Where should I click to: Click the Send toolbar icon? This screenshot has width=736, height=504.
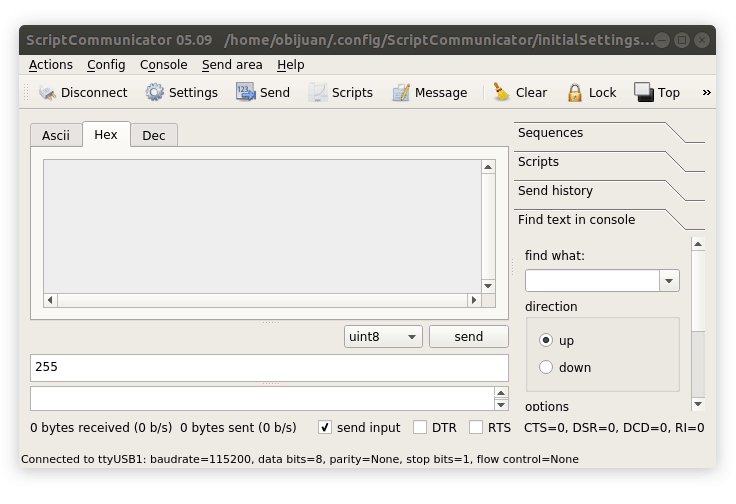click(x=245, y=92)
